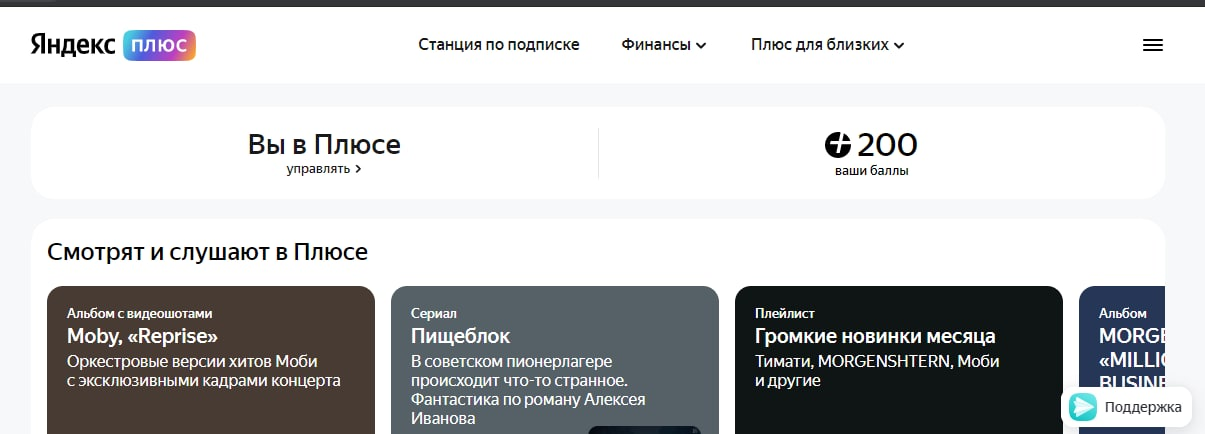The width and height of the screenshot is (1205, 434).
Task: Open the Moby «Reprise» album card
Action: coord(211,360)
